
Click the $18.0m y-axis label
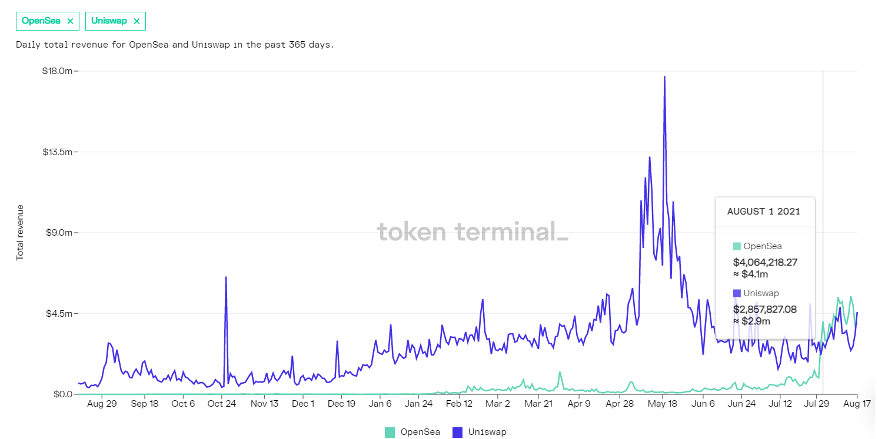pyautogui.click(x=56, y=71)
